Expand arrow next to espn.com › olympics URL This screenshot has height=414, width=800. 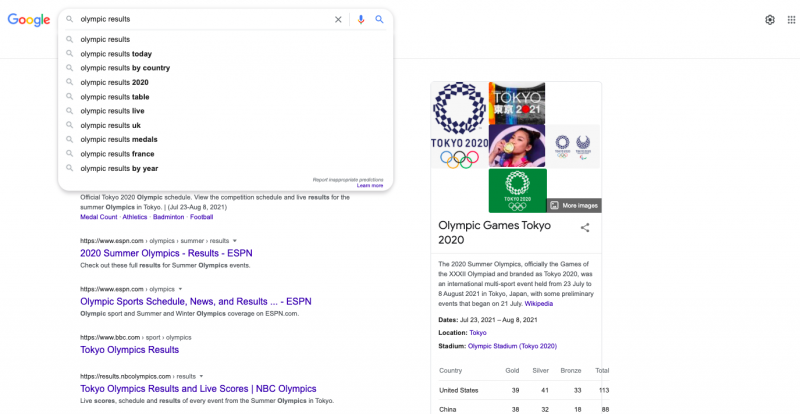pyautogui.click(x=180, y=289)
